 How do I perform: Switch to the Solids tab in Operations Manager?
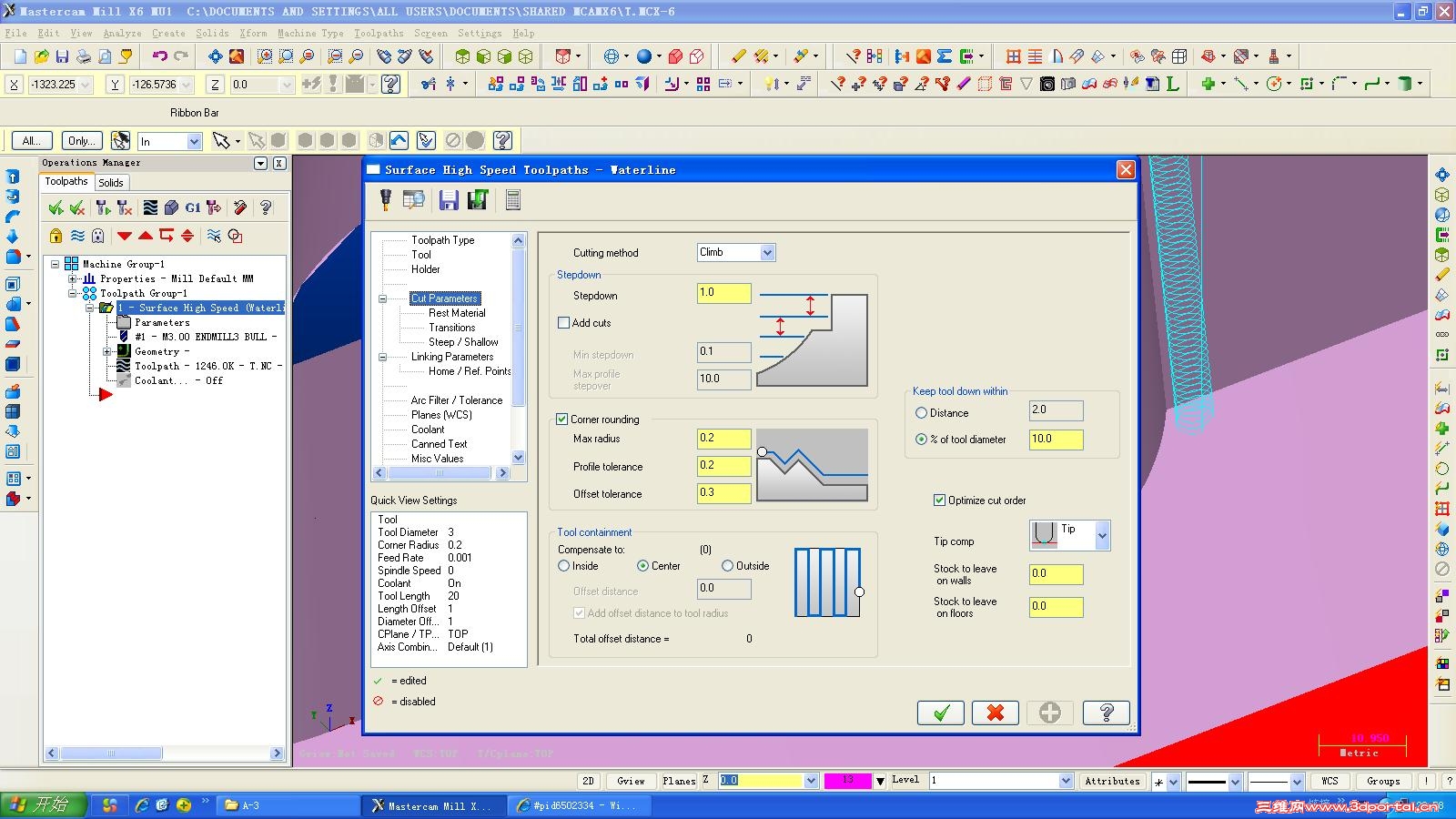(x=111, y=183)
